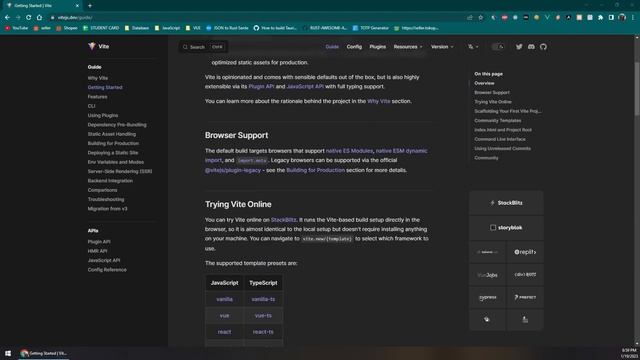
Task: Open a new browser tab with plus
Action: (90, 6)
